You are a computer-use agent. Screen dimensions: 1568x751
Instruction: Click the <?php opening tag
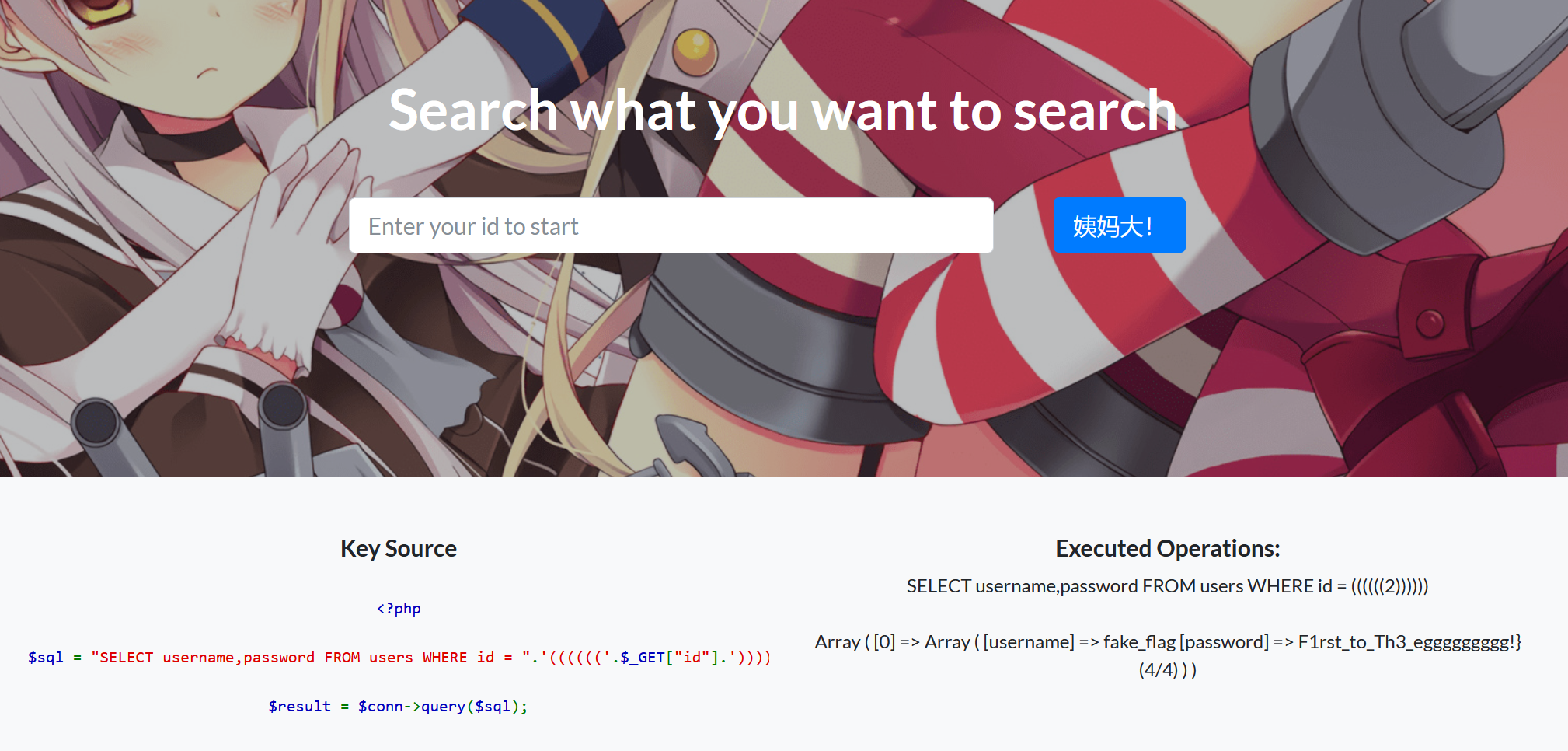(399, 609)
